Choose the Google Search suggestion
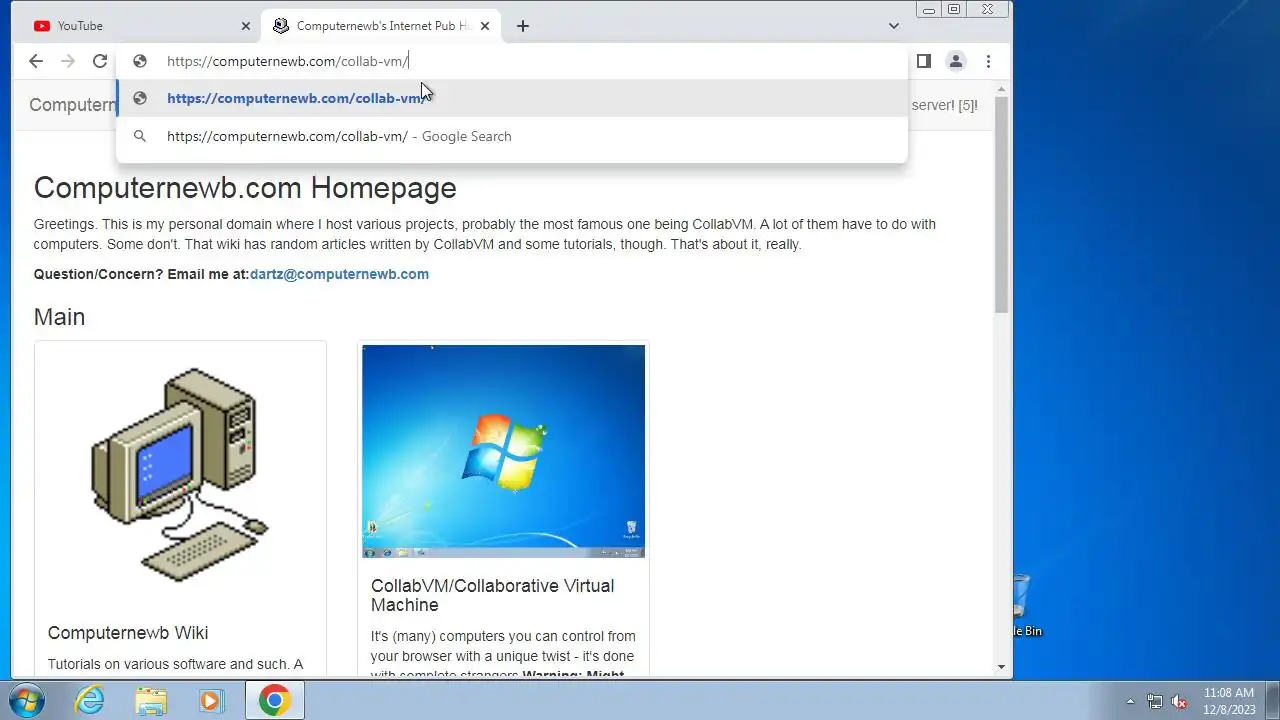Viewport: 1280px width, 720px height. click(x=512, y=136)
